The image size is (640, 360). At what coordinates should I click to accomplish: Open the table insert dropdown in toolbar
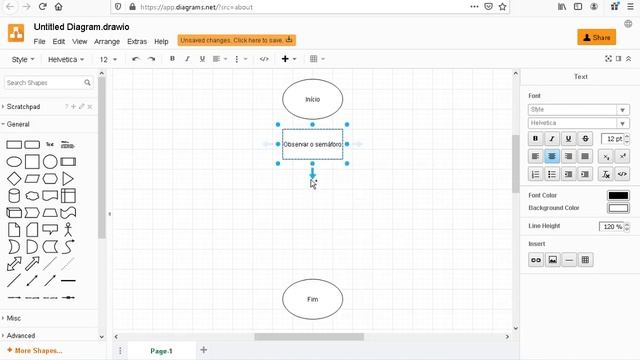click(x=317, y=59)
